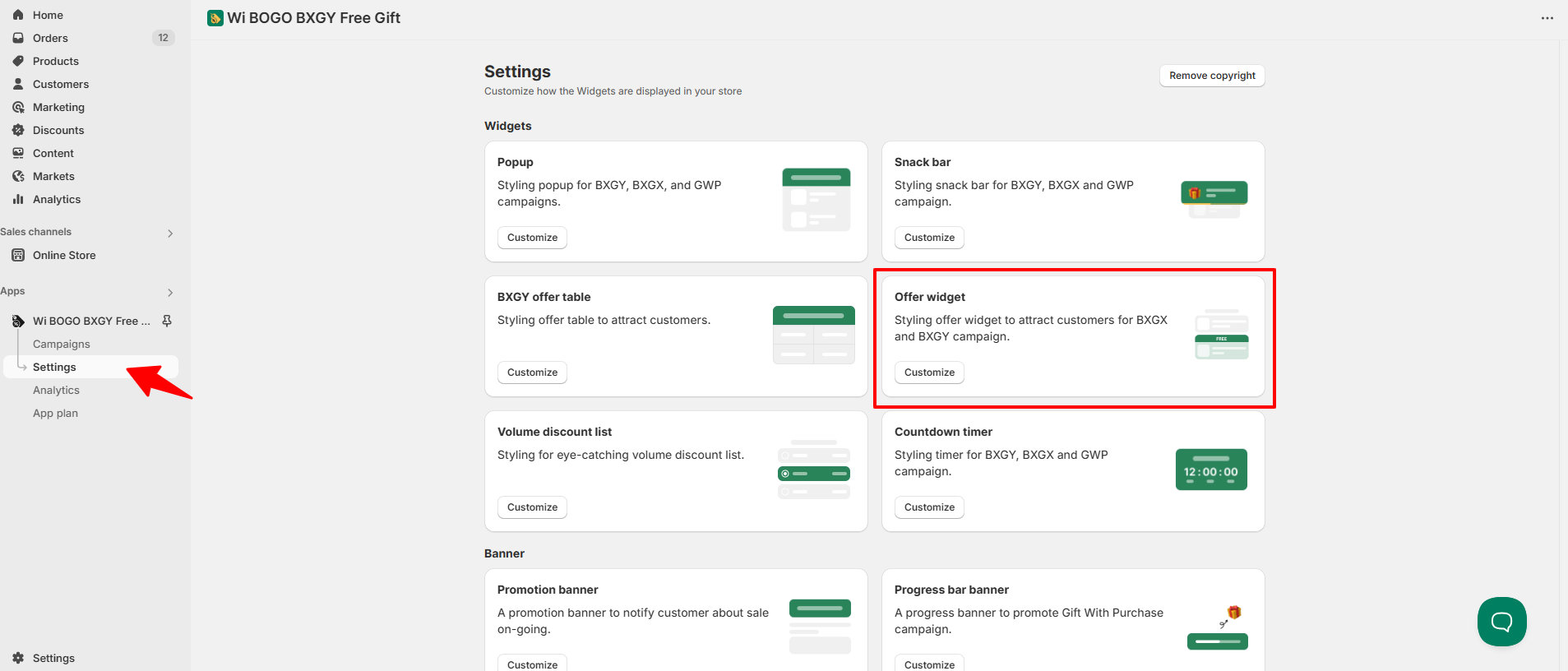
Task: Click the Markets globe icon
Action: pos(18,176)
